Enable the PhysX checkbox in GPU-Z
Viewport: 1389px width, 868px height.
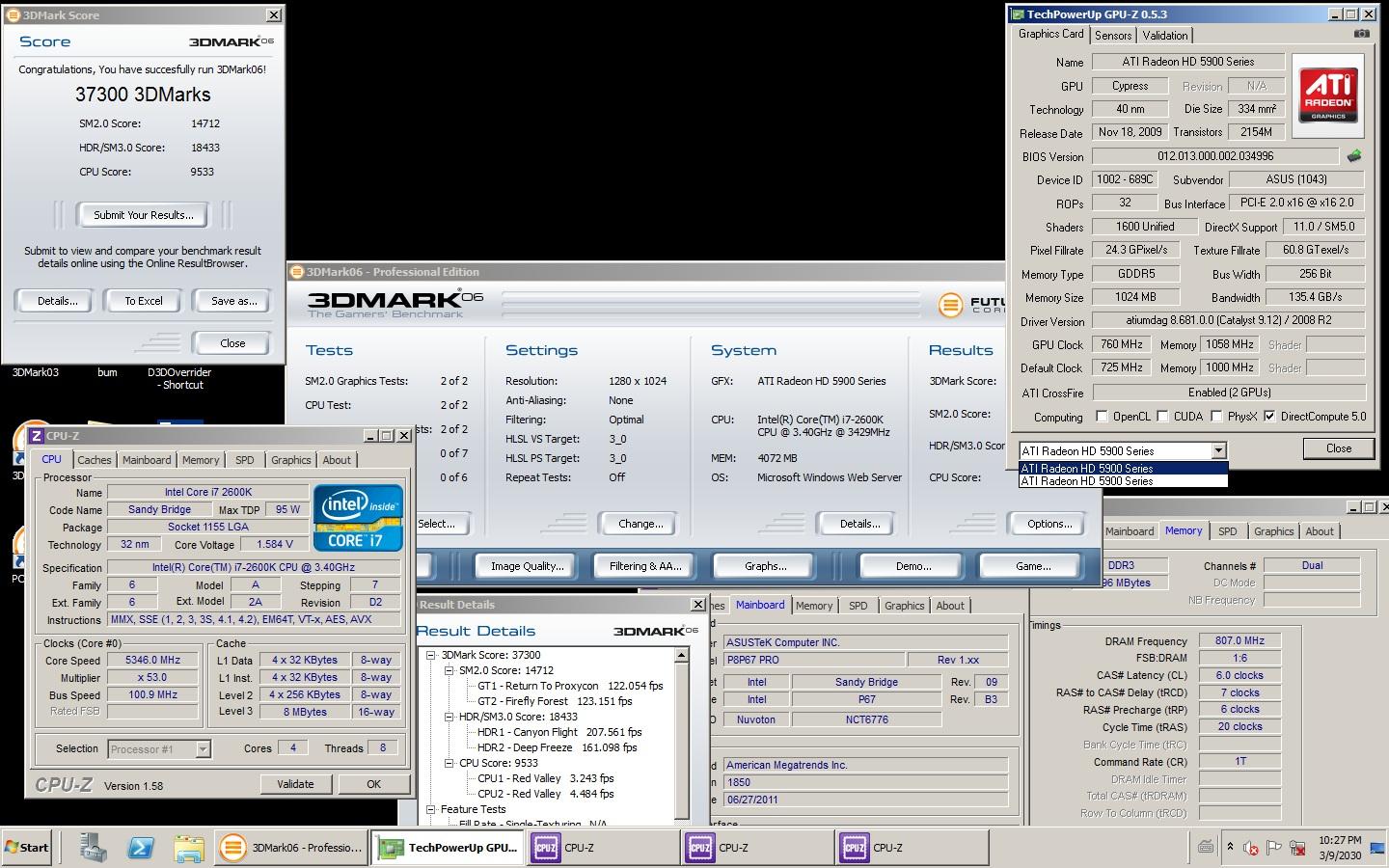[1216, 417]
